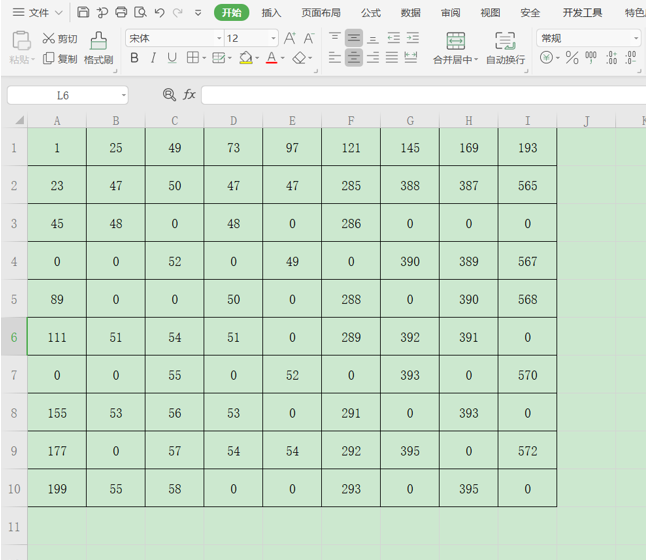The image size is (646, 560).
Task: Select bottom vertical alignment icon
Action: coord(373,38)
